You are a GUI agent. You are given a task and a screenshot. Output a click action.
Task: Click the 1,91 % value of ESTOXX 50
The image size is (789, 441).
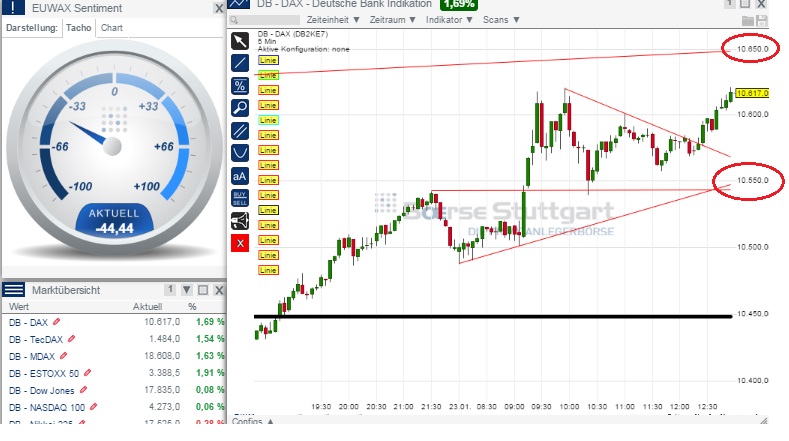tap(210, 373)
